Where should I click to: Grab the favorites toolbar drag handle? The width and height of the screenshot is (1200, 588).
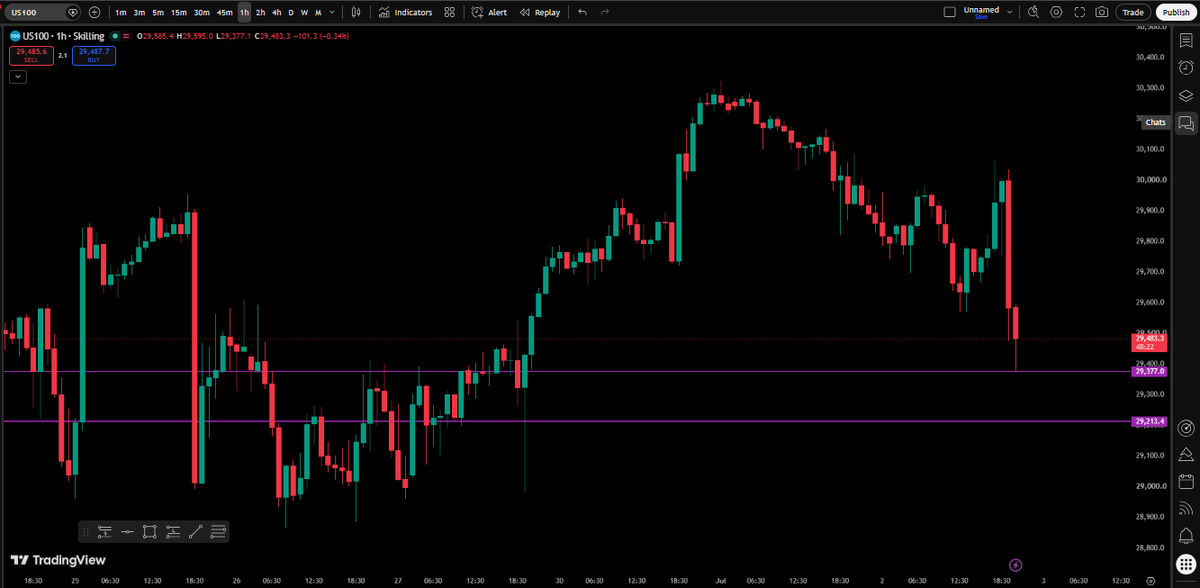(x=86, y=532)
